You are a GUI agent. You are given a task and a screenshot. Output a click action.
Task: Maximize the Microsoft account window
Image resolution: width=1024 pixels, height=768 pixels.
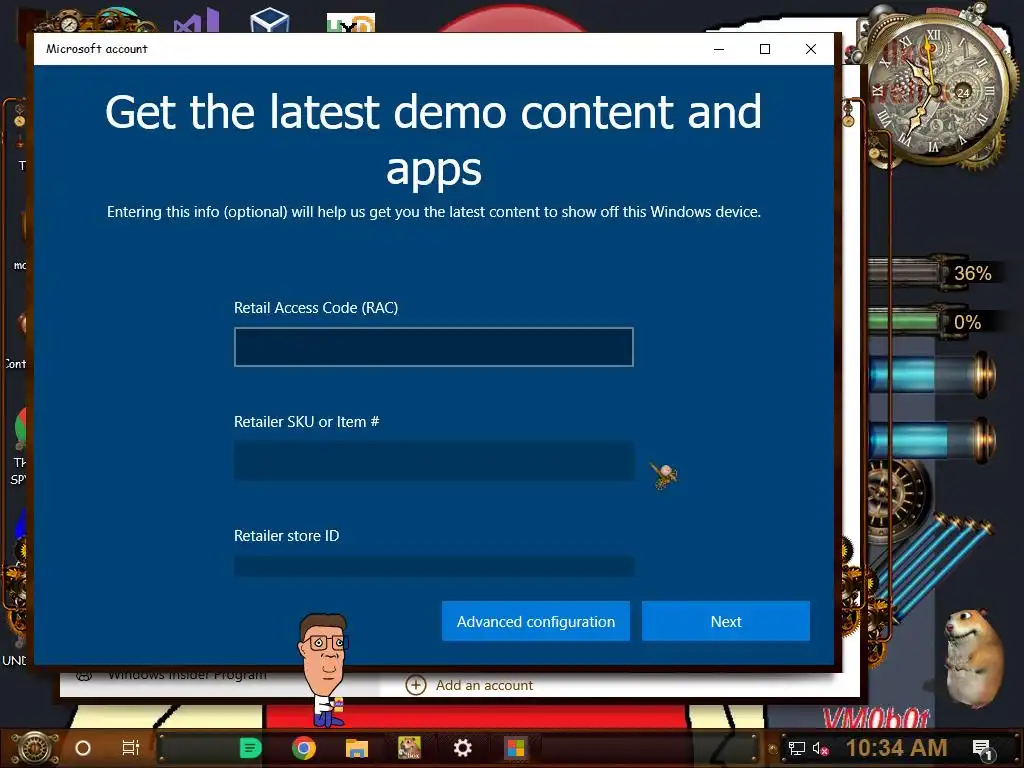pos(765,49)
